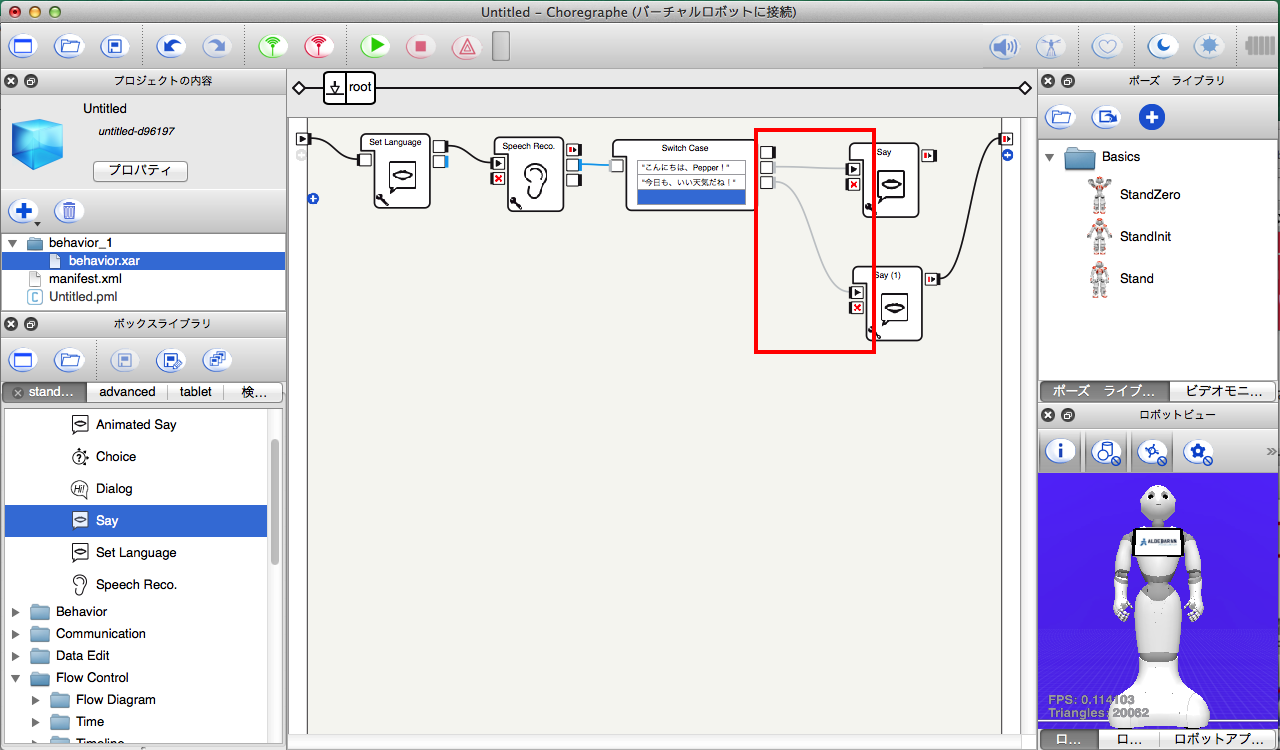Click the root breadcrumb box

point(349,88)
